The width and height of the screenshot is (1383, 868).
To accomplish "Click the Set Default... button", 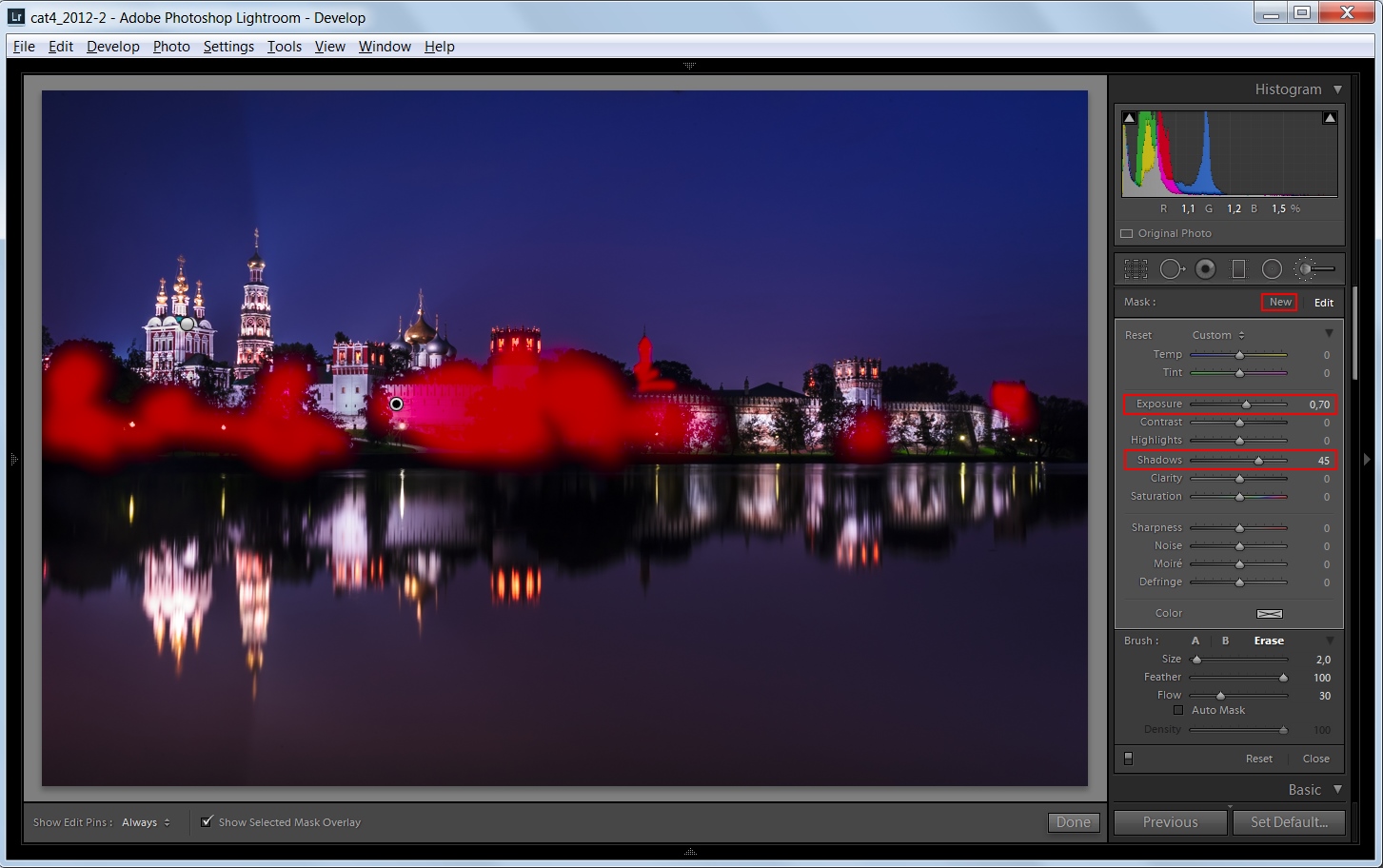I will point(1289,822).
